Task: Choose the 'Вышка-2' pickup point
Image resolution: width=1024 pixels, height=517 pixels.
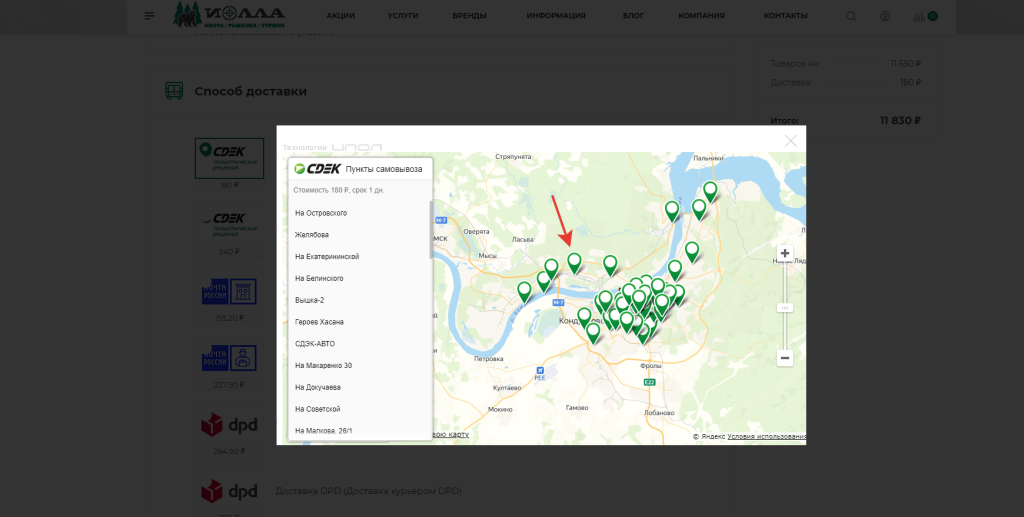Action: pyautogui.click(x=309, y=300)
